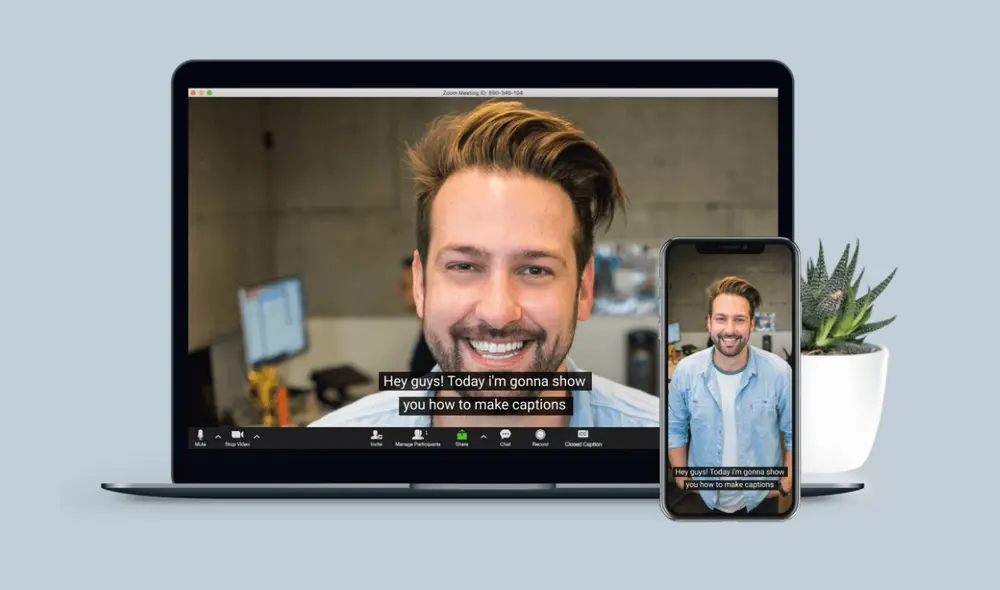Start screen sharing with green Share icon
Image resolution: width=1000 pixels, height=590 pixels.
point(462,436)
